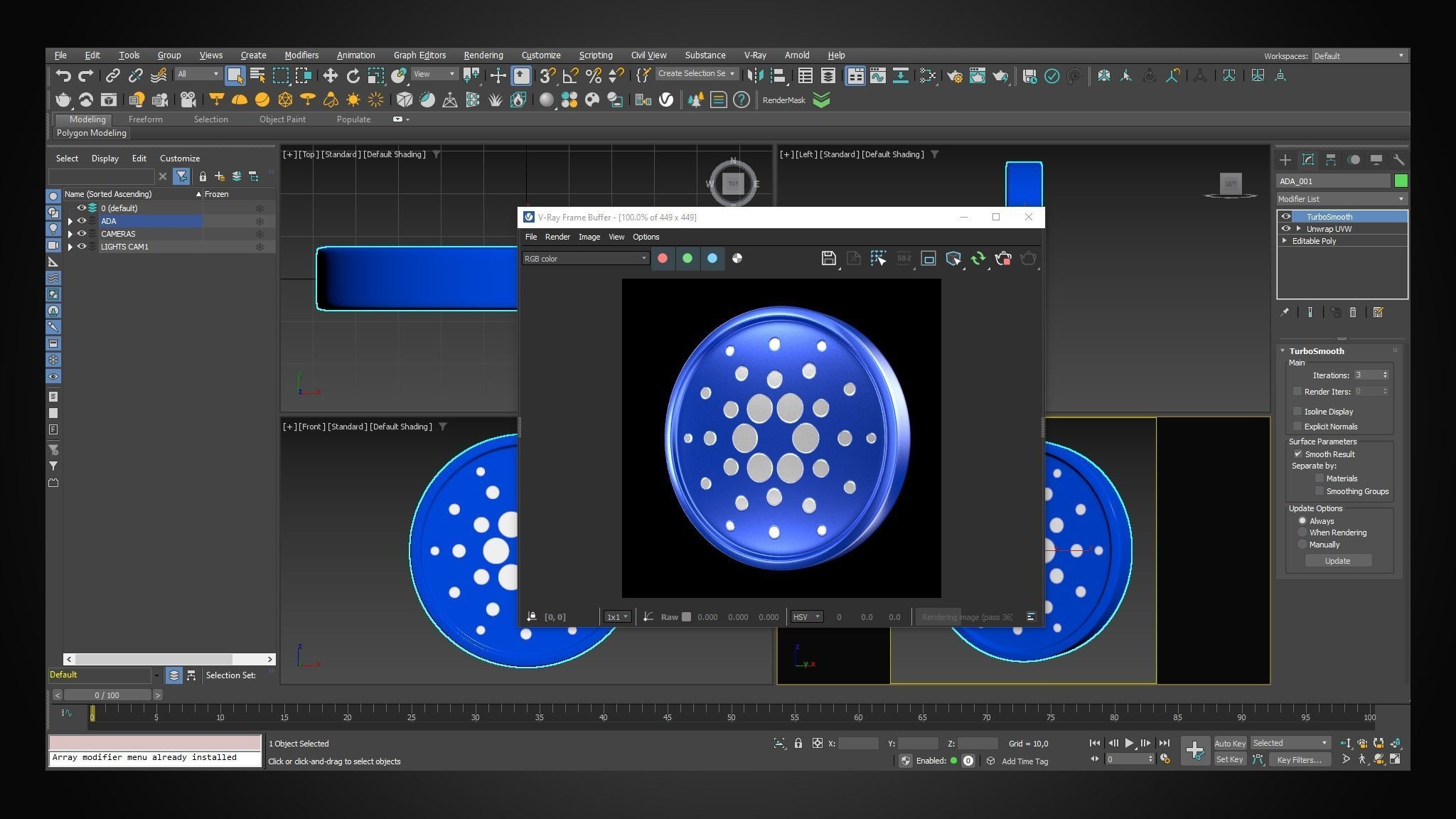Select the Select and Move tool
This screenshot has height=819, width=1456.
pos(330,75)
